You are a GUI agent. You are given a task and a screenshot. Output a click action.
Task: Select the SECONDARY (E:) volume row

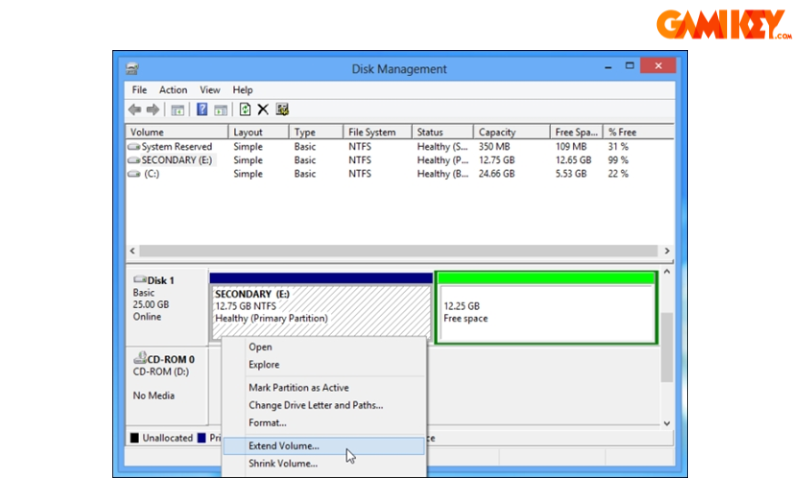click(x=176, y=160)
